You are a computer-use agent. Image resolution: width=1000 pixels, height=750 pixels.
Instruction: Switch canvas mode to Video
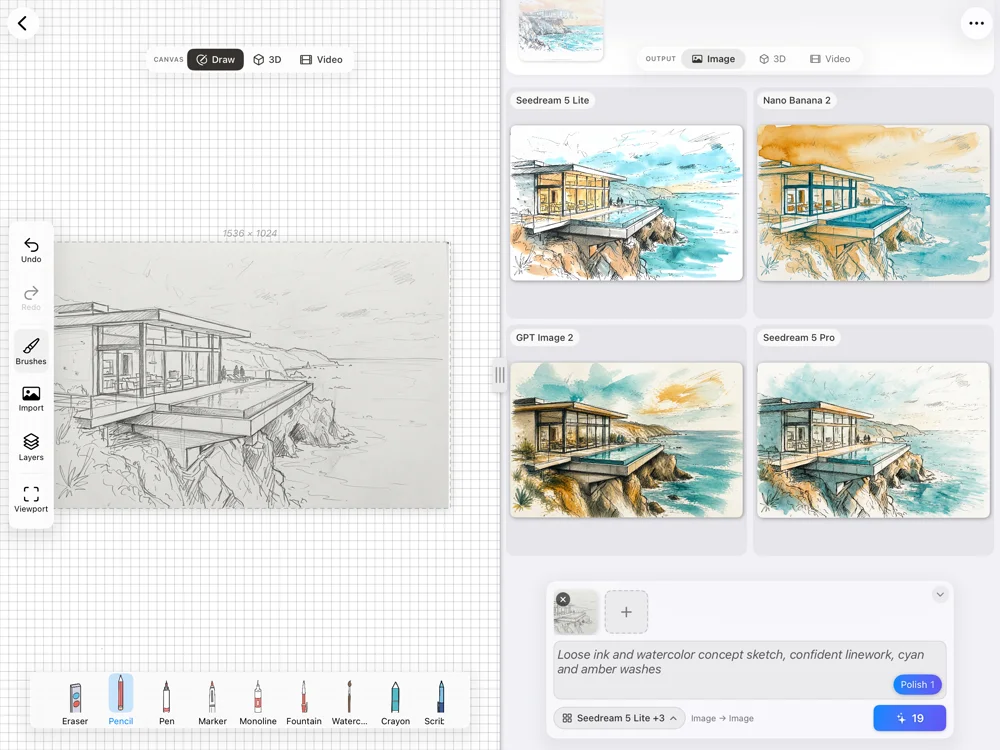(321, 59)
